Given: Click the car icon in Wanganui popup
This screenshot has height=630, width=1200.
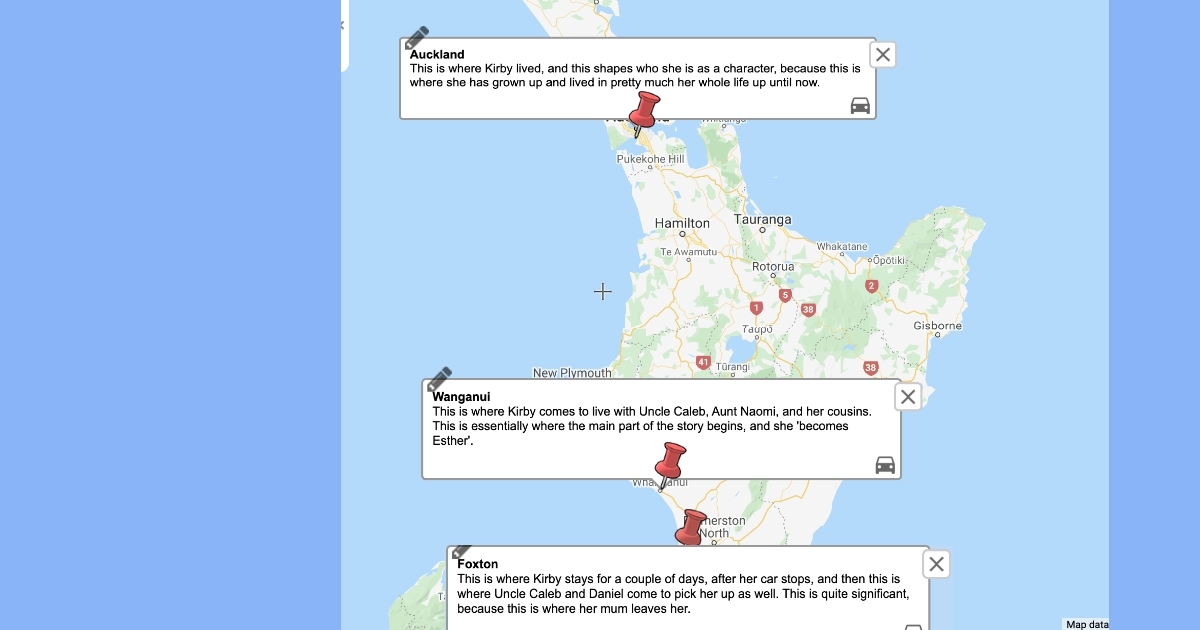Looking at the screenshot, I should 885,465.
